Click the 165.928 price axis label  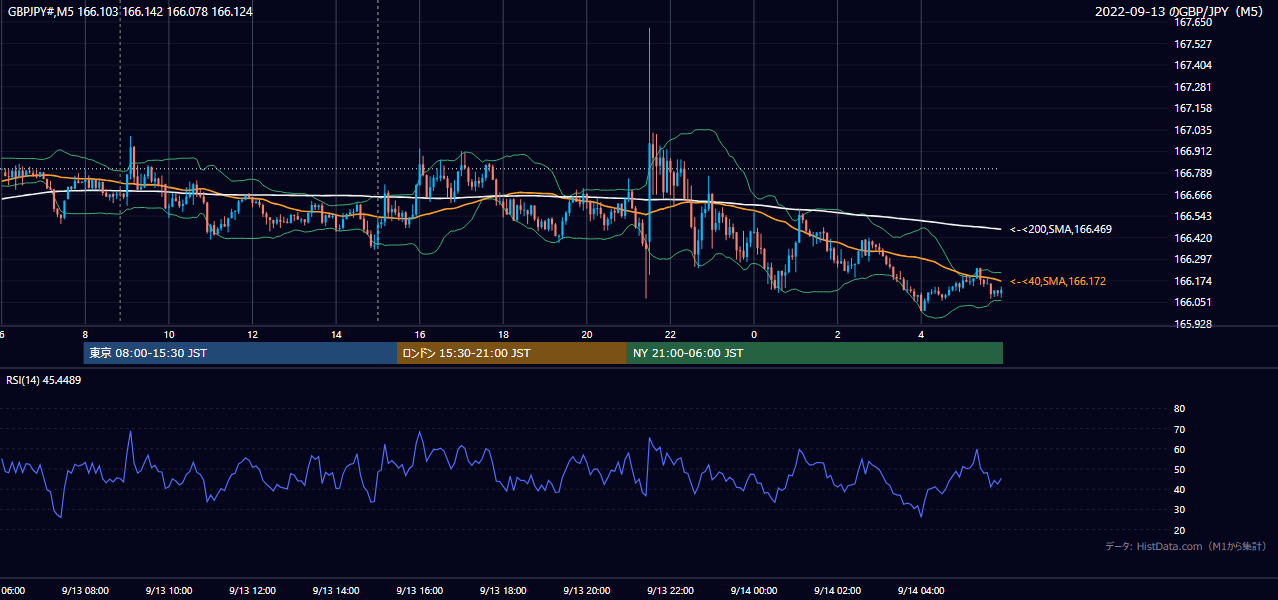tap(1192, 324)
